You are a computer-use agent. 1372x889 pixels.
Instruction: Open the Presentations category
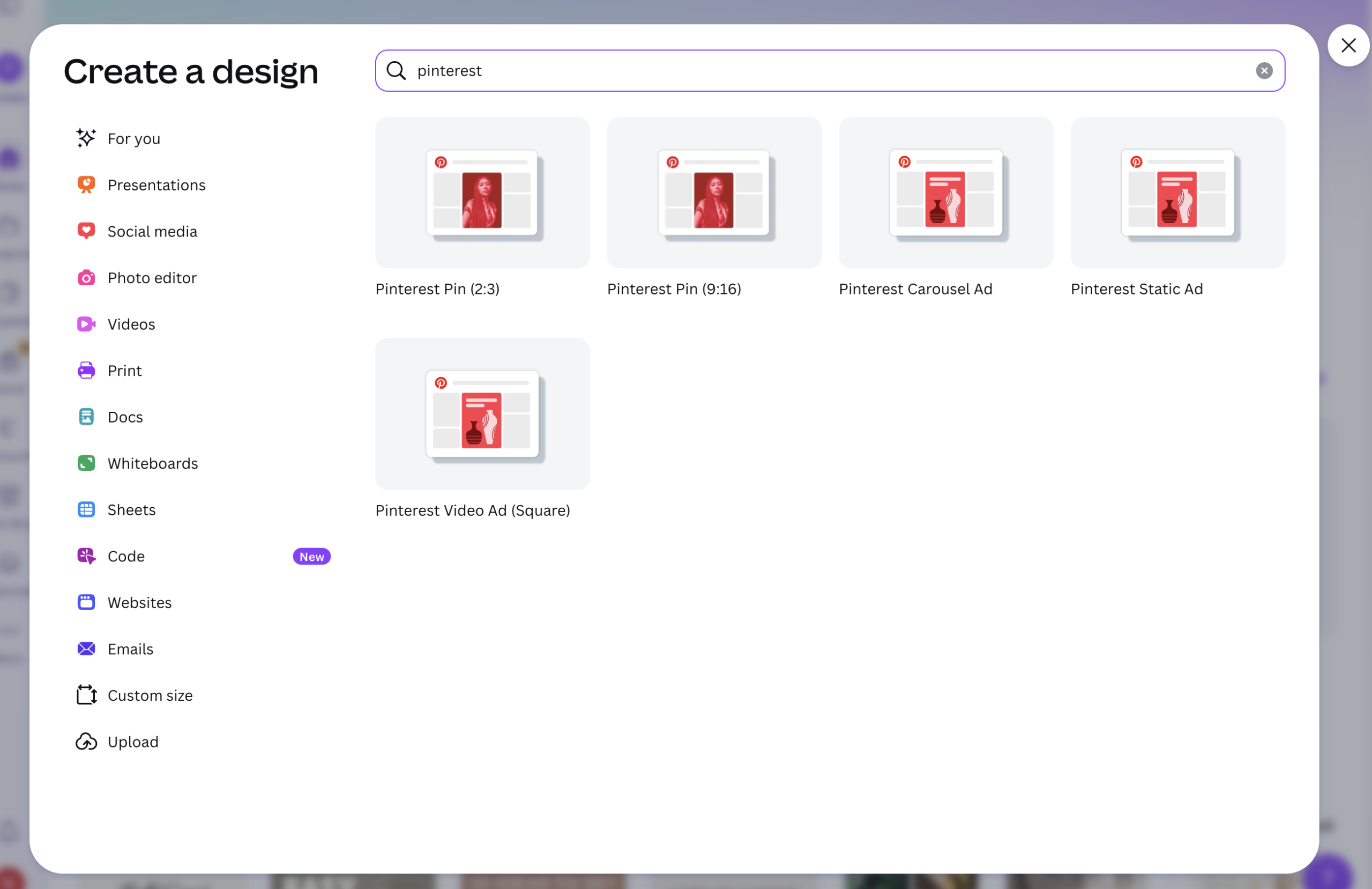[x=156, y=184]
